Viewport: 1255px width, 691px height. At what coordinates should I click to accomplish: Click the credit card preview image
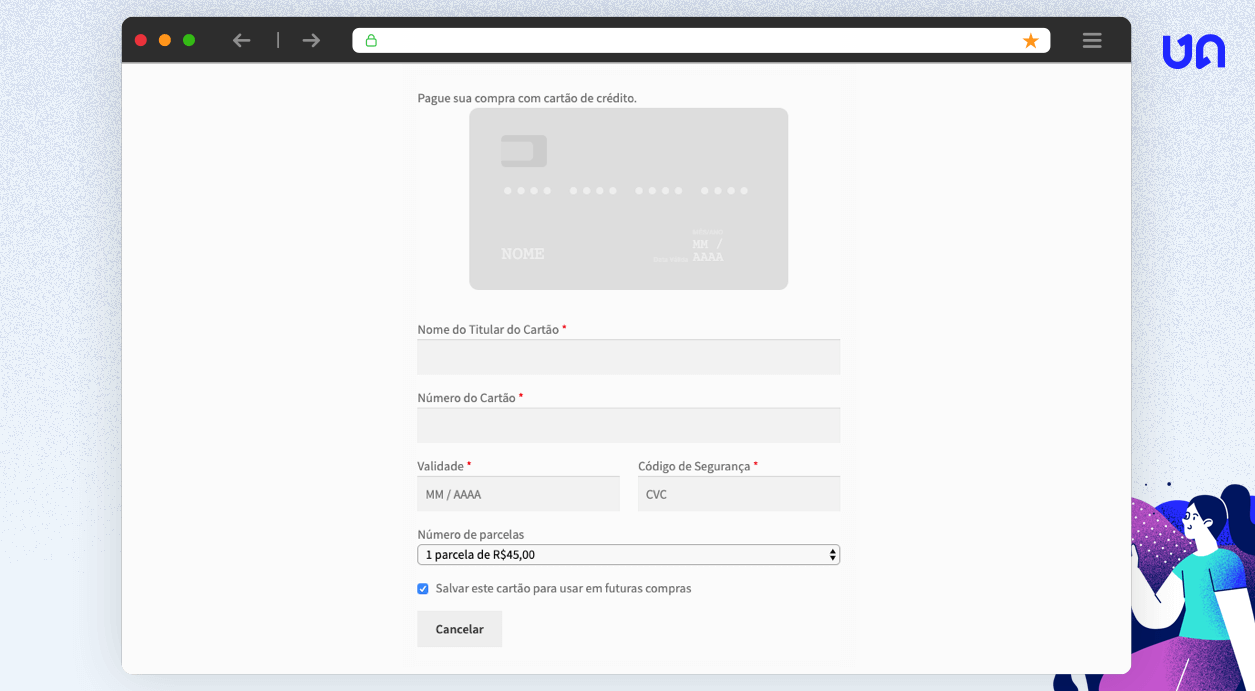tap(628, 199)
